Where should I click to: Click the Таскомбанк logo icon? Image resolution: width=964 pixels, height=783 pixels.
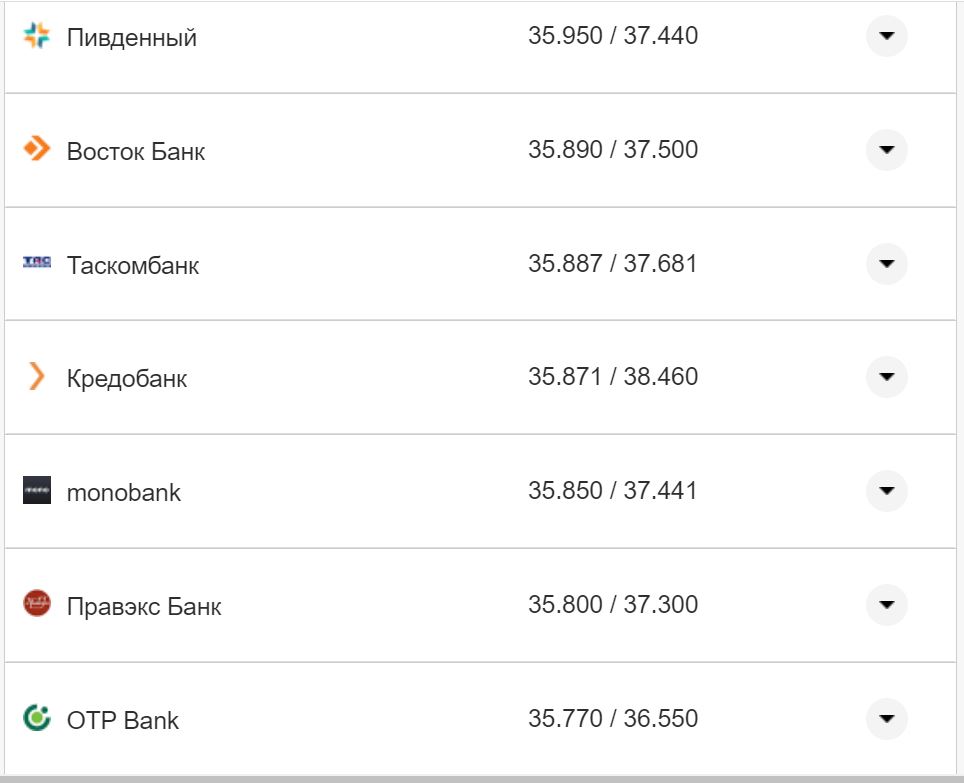(36, 263)
